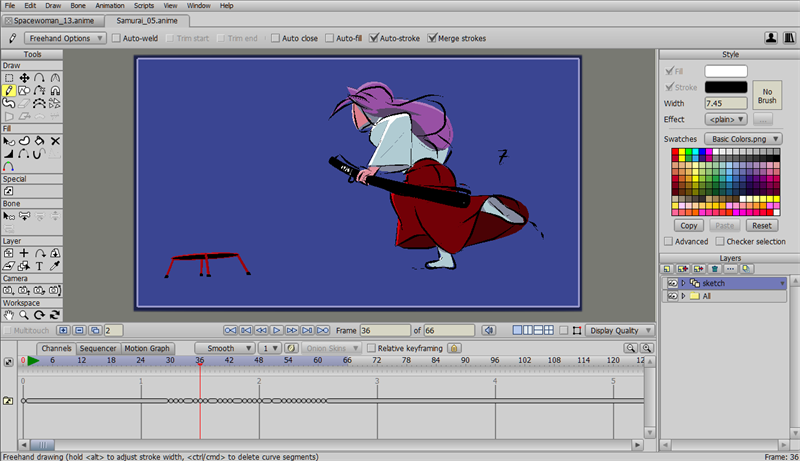Expand the All layer group
Viewport: 800px width, 461px height.
682,296
